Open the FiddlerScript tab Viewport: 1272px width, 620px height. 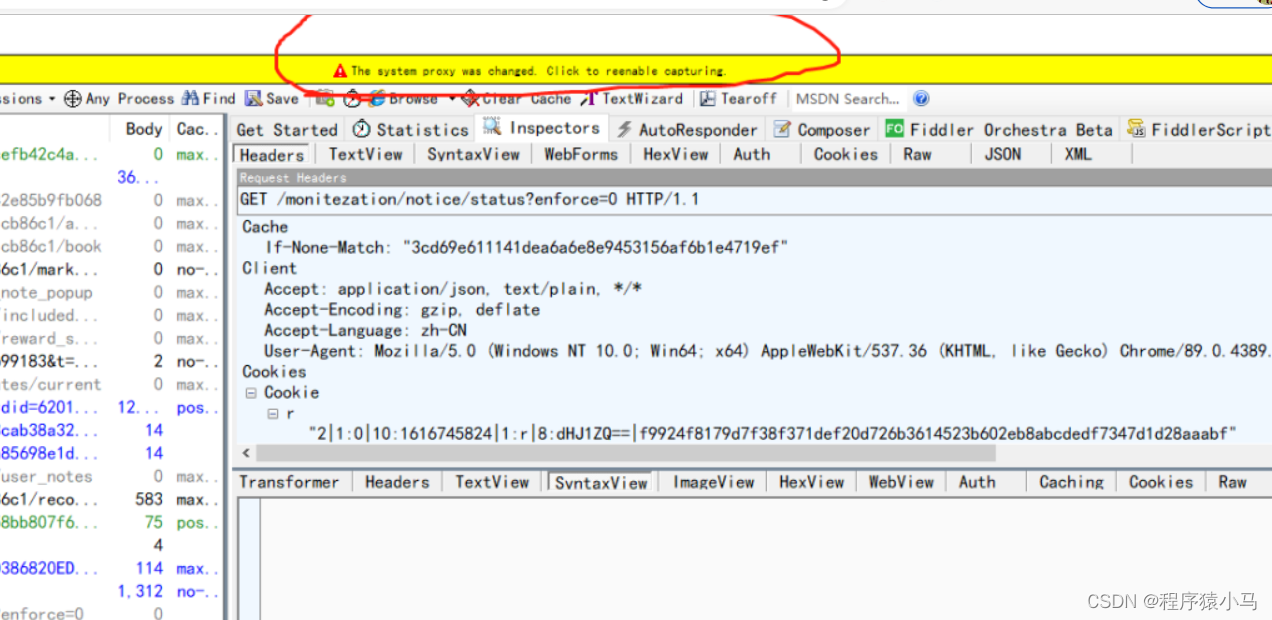pos(1197,129)
